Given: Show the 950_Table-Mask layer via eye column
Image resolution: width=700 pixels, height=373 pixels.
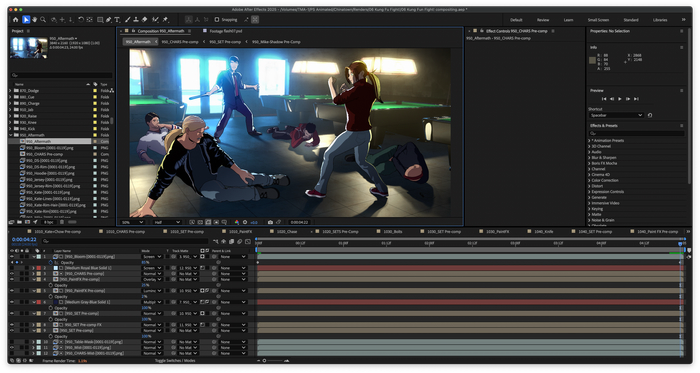Looking at the screenshot, I should (12, 342).
